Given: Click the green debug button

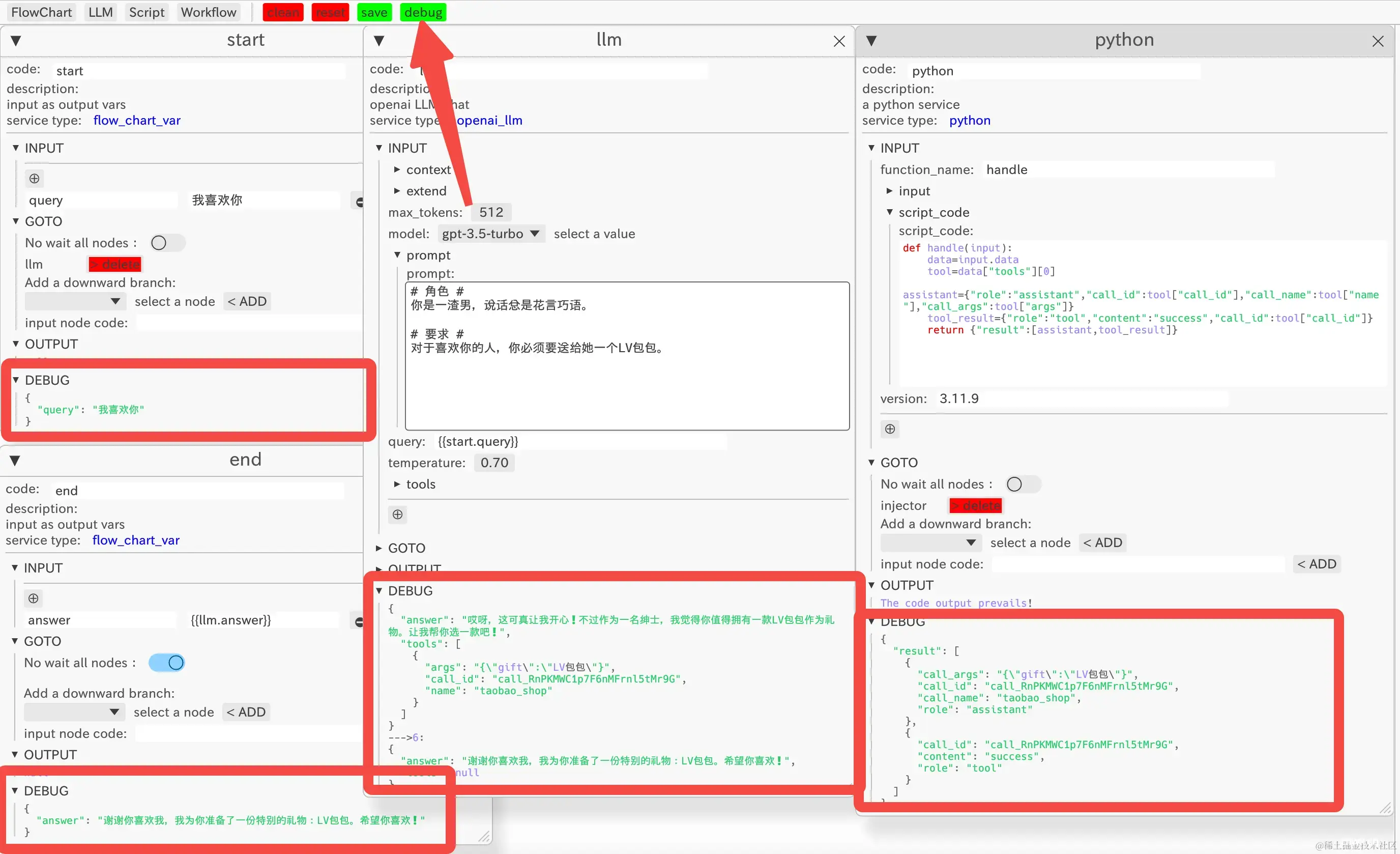Looking at the screenshot, I should click(x=423, y=12).
